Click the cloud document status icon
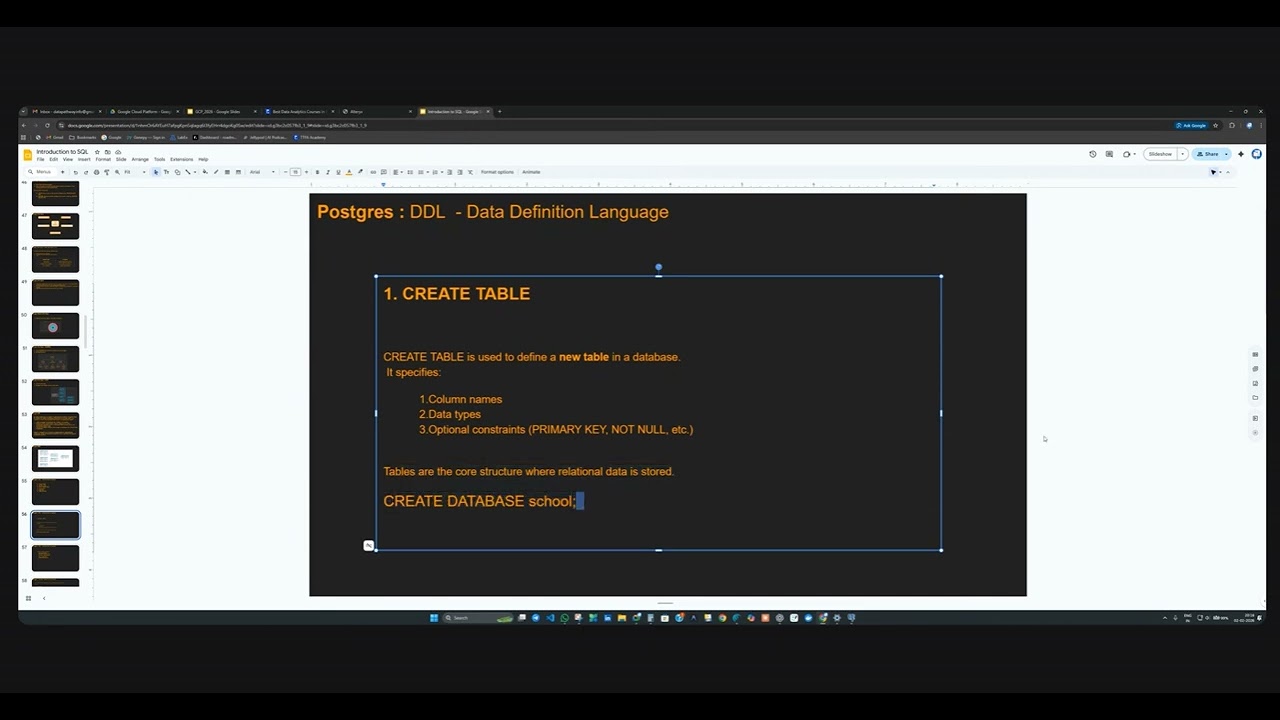The height and width of the screenshot is (720, 1280). [118, 152]
